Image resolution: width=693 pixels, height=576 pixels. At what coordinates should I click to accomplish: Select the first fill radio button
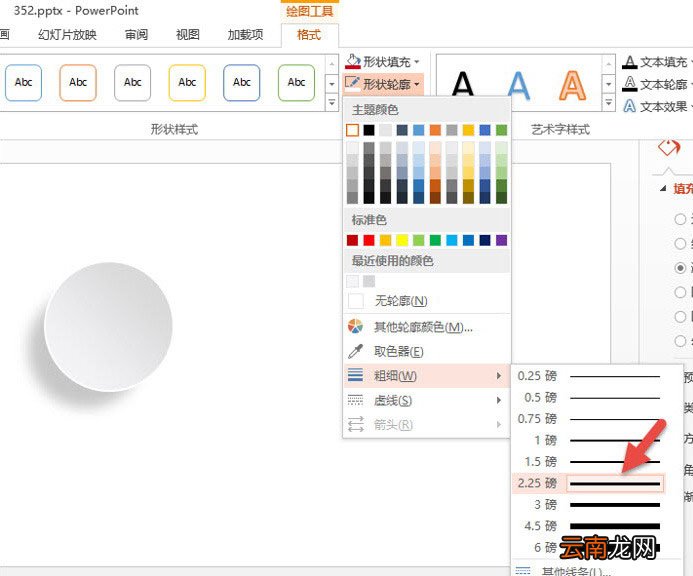point(680,219)
